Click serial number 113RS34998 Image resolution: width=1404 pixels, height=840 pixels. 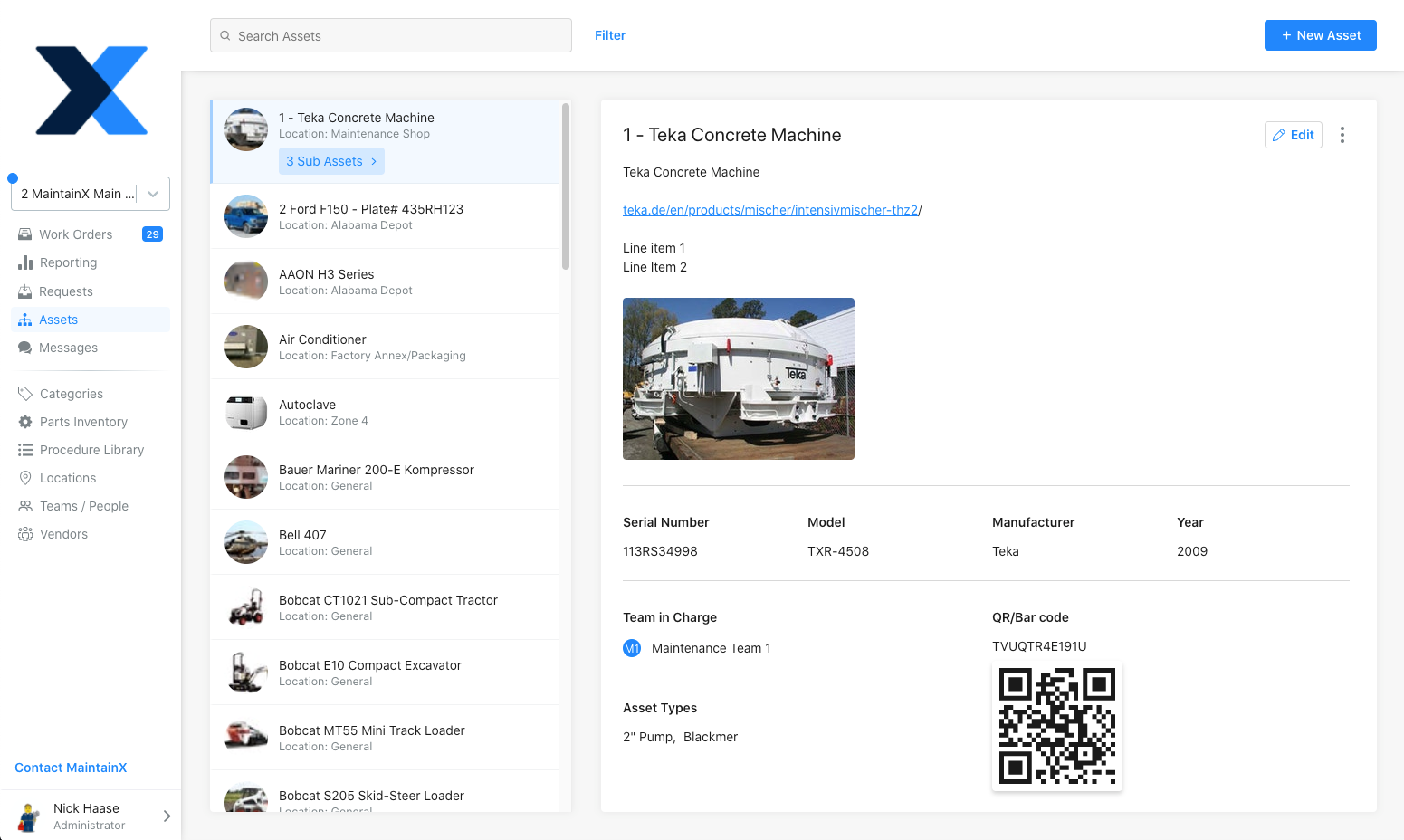point(660,551)
